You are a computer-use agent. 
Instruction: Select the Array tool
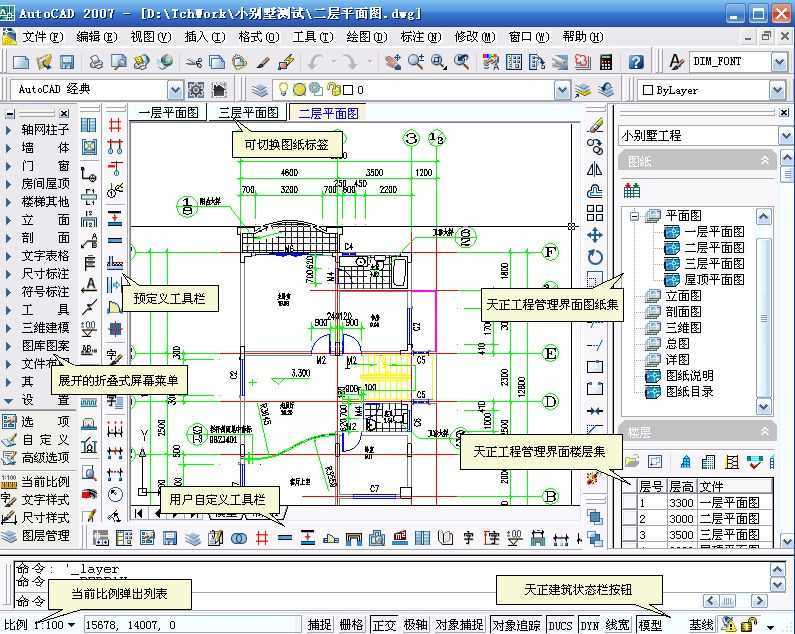(x=595, y=213)
